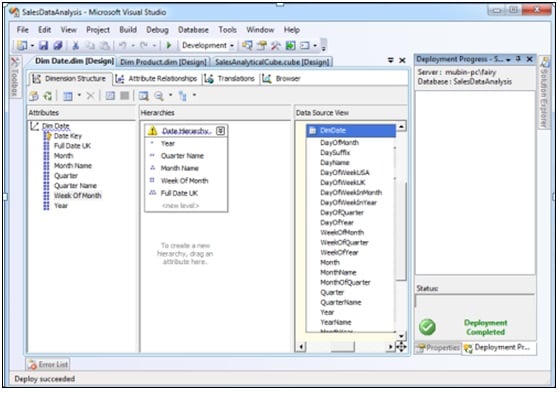Open the Translations tab

tap(230, 78)
